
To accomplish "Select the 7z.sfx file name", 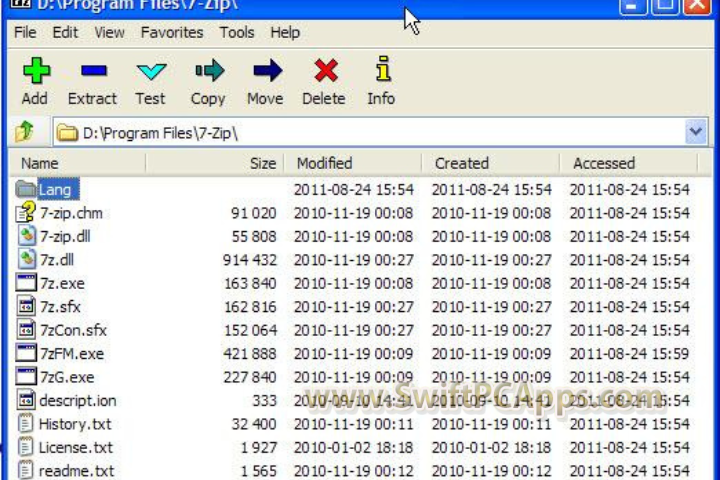I will pos(60,307).
